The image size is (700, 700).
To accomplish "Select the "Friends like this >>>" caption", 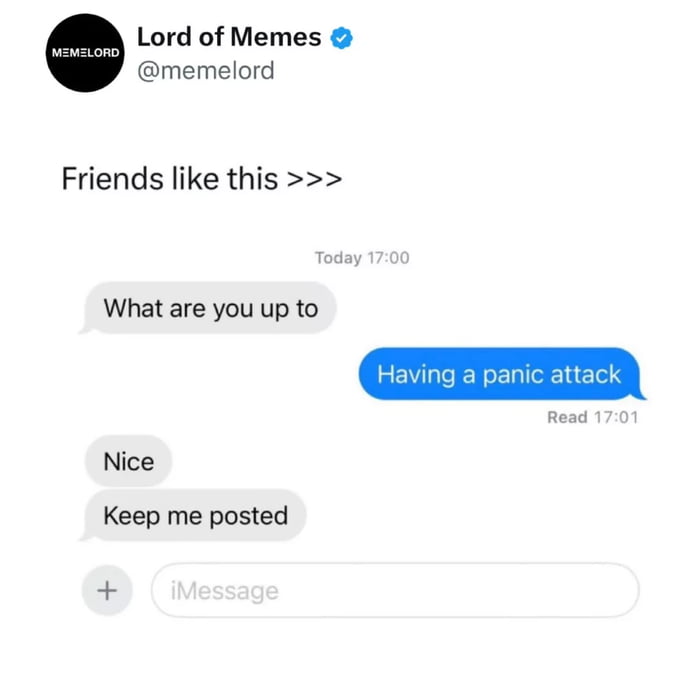I will (x=202, y=179).
